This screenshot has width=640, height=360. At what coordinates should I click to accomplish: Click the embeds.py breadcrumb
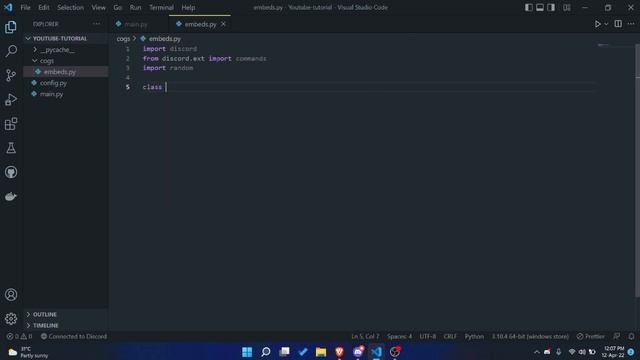coord(161,39)
